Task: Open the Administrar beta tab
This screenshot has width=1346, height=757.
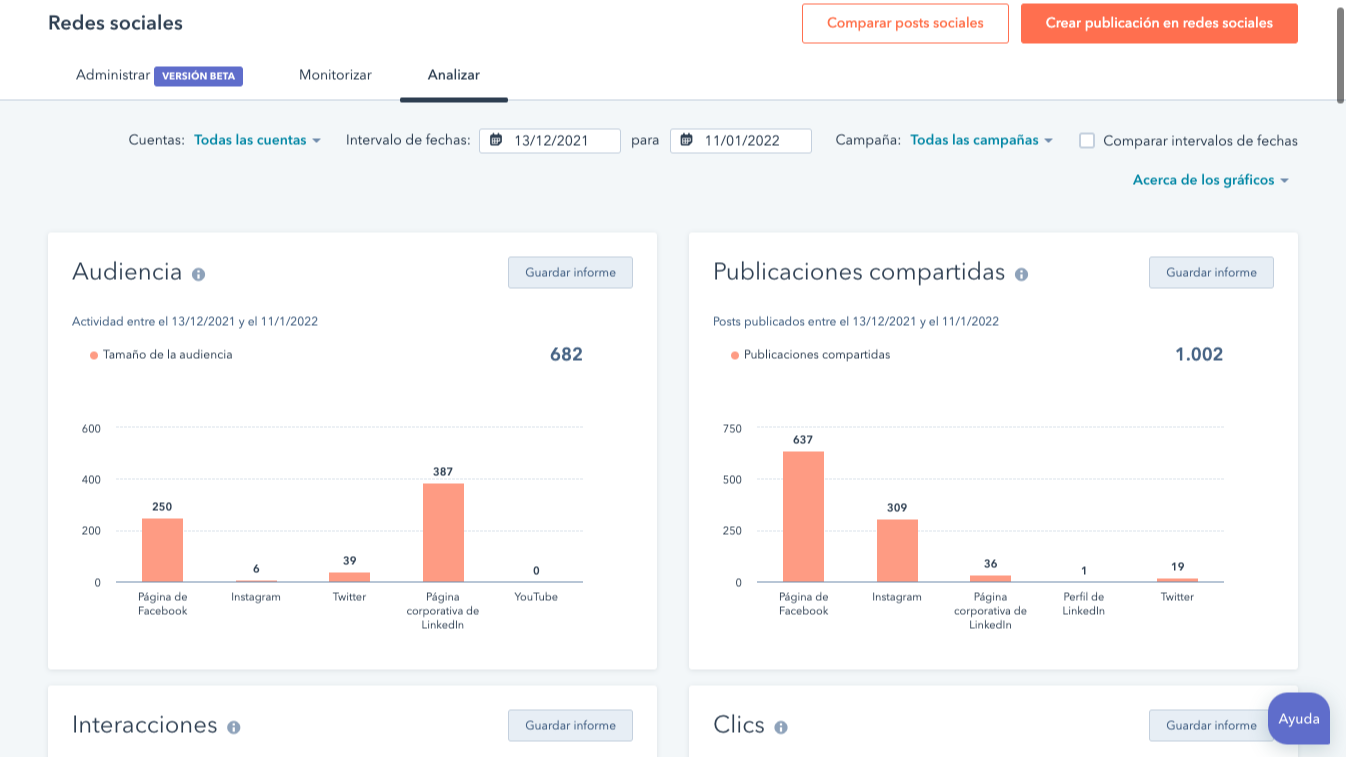Action: tap(112, 75)
